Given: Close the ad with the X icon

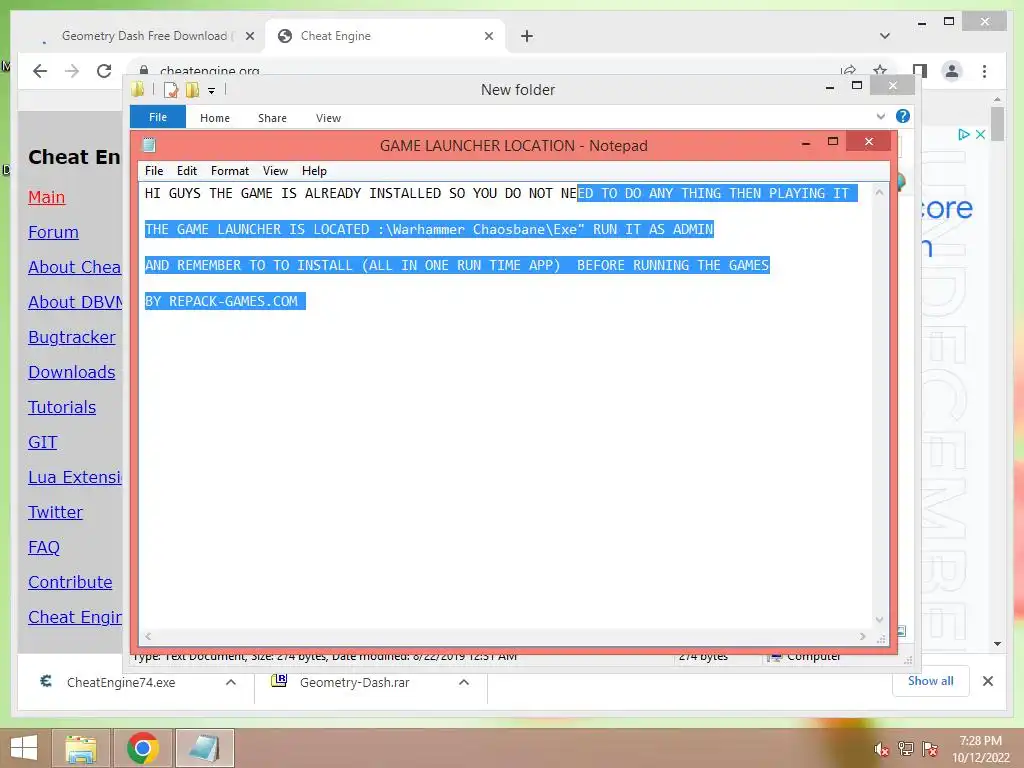Looking at the screenshot, I should point(980,135).
